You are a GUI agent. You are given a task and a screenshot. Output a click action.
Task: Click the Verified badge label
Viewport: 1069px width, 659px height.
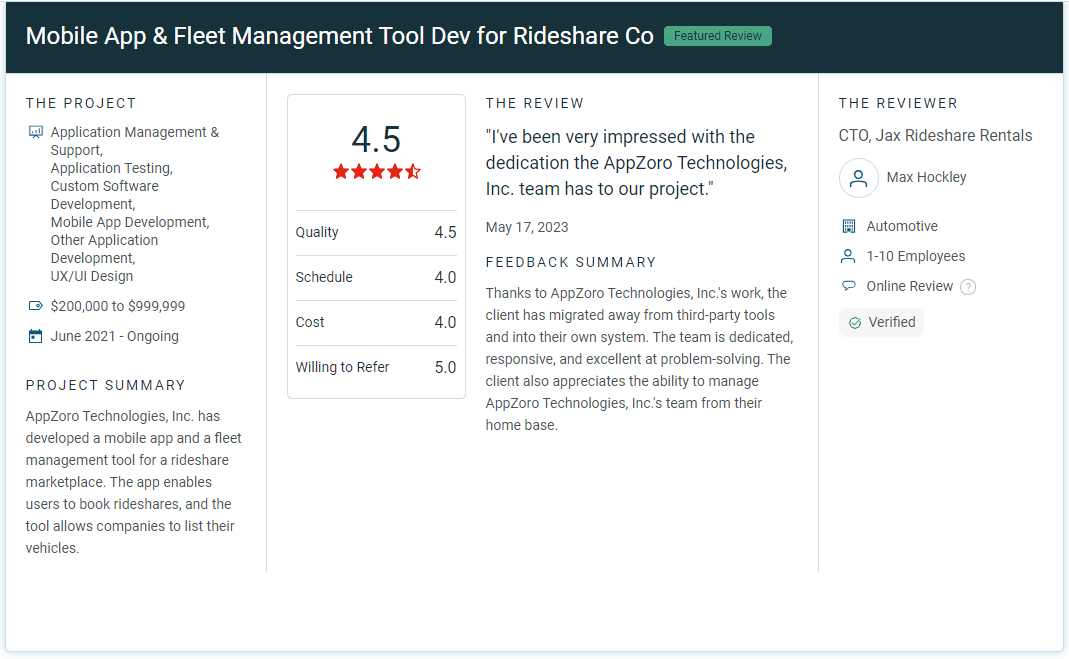[891, 322]
